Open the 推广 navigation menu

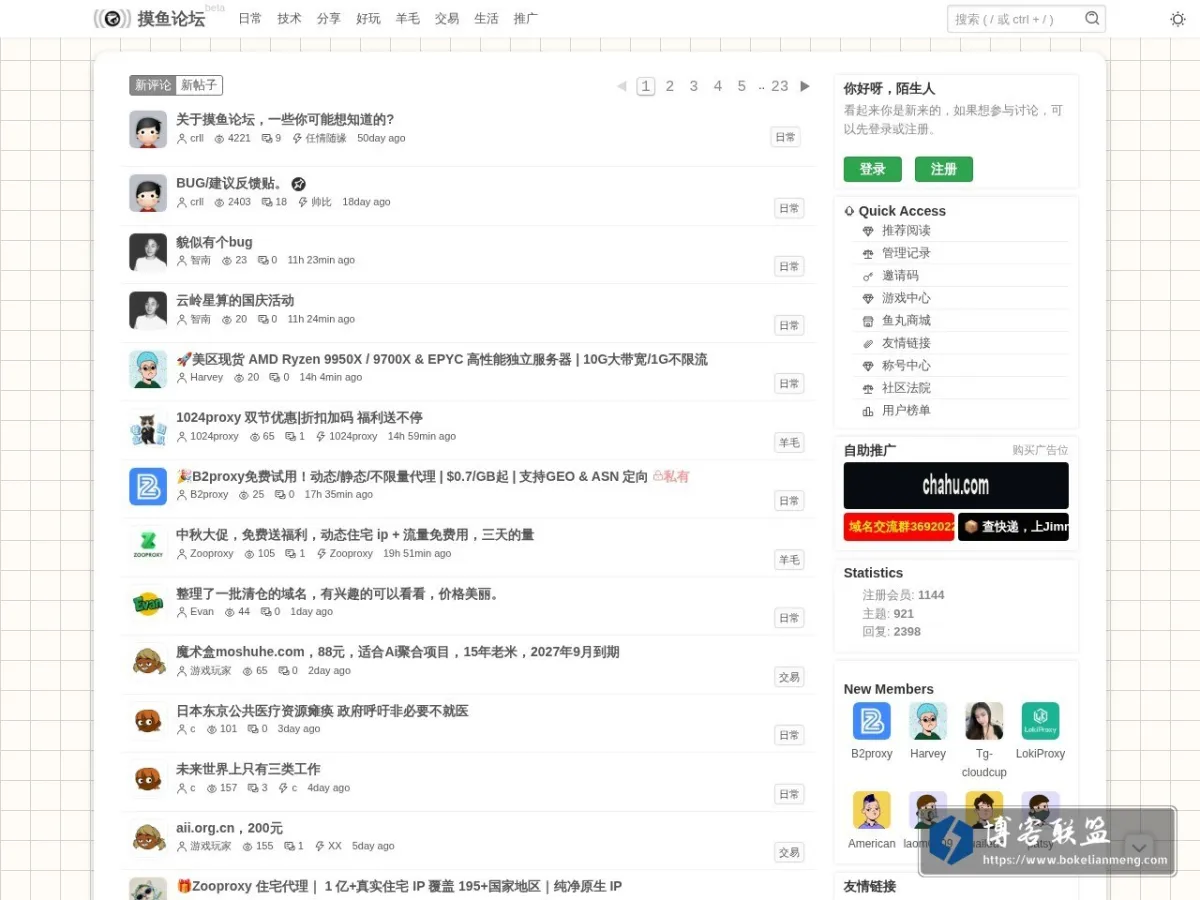[x=525, y=19]
